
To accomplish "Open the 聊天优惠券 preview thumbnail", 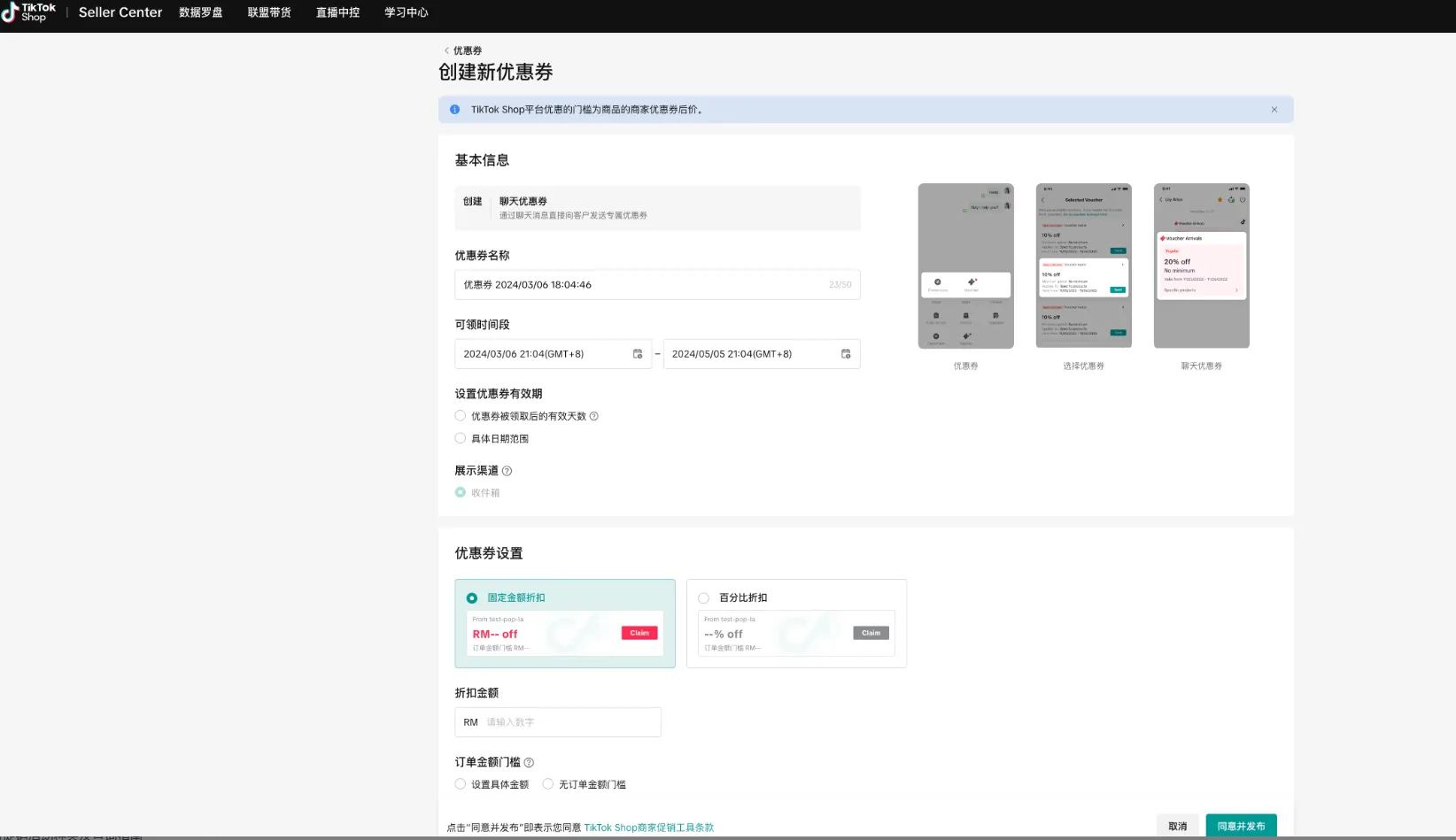I will pyautogui.click(x=1202, y=266).
